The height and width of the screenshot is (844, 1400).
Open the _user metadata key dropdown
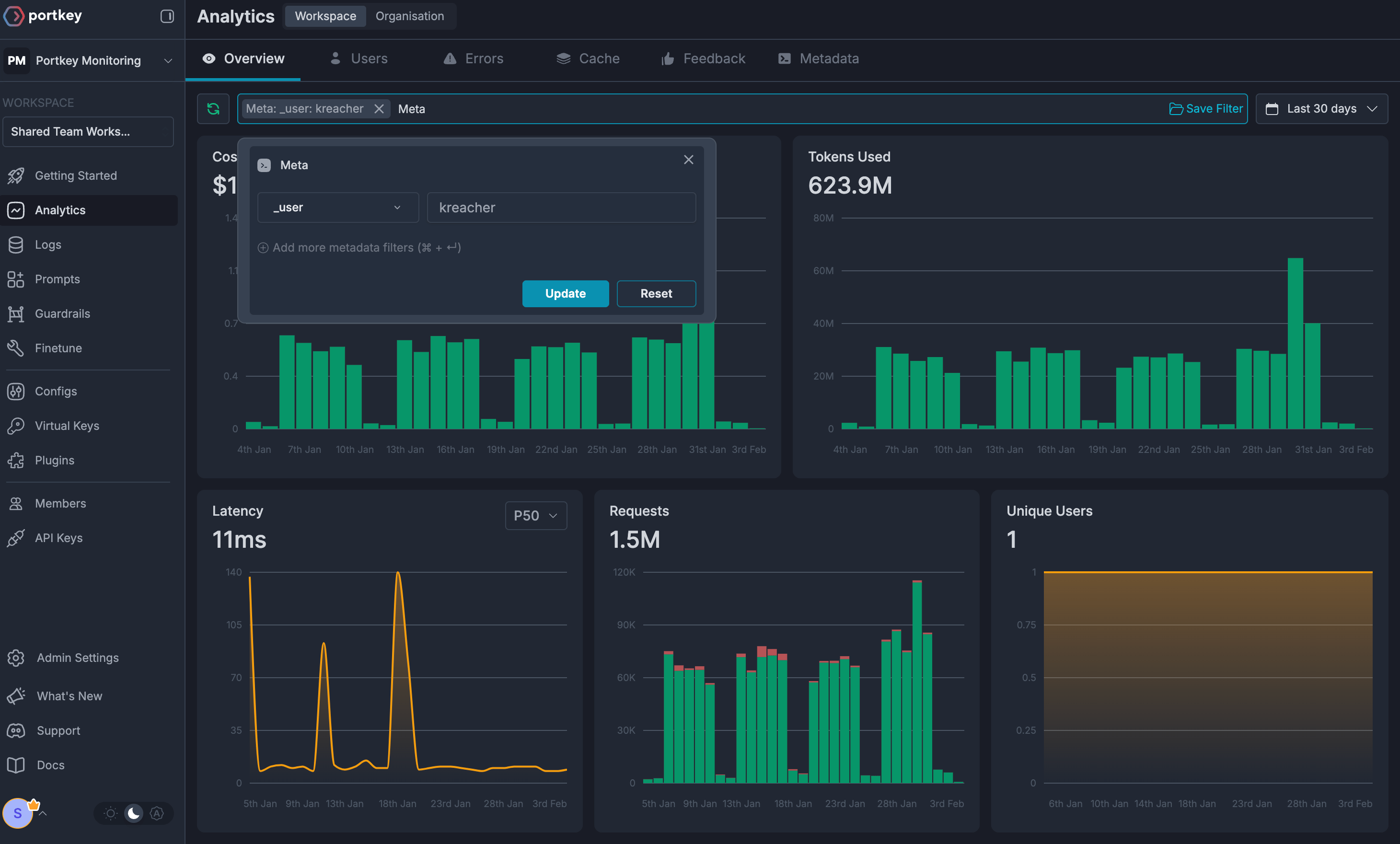point(337,208)
